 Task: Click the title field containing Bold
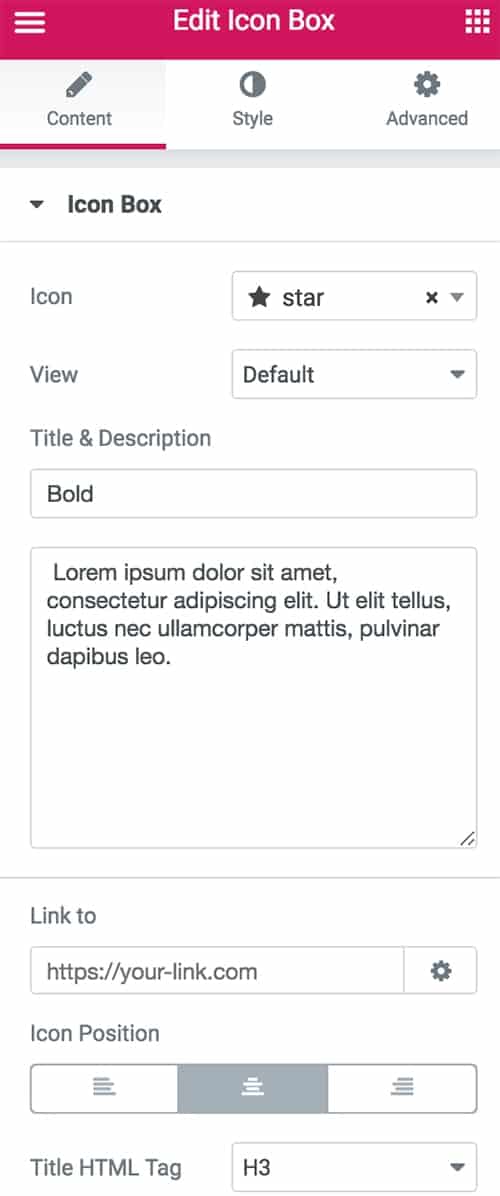tap(254, 494)
